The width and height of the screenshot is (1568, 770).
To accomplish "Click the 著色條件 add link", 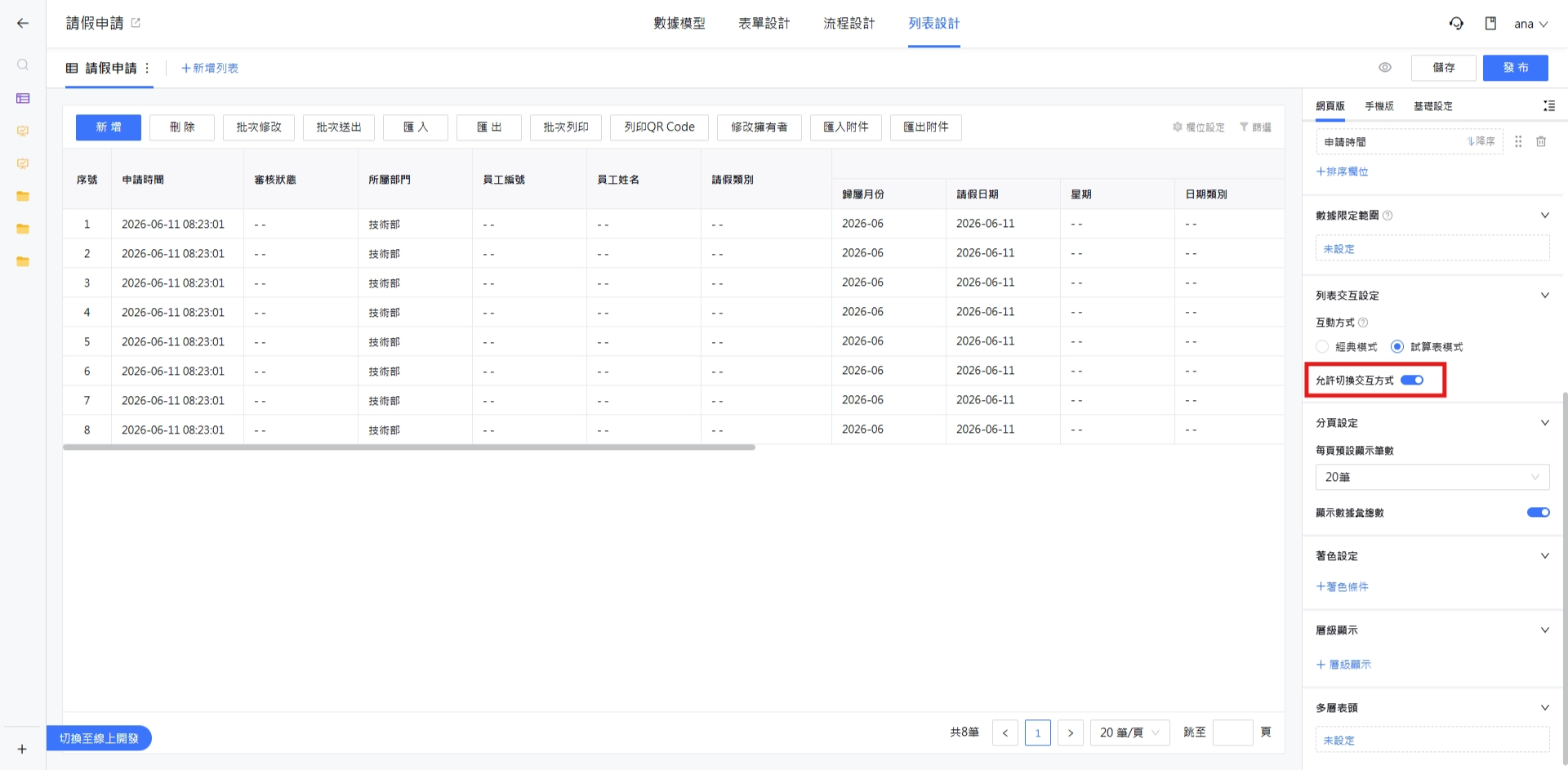I will click(1342, 587).
